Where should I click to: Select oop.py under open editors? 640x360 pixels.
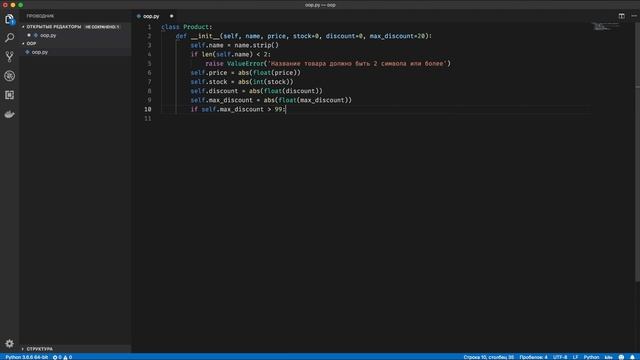[48, 36]
